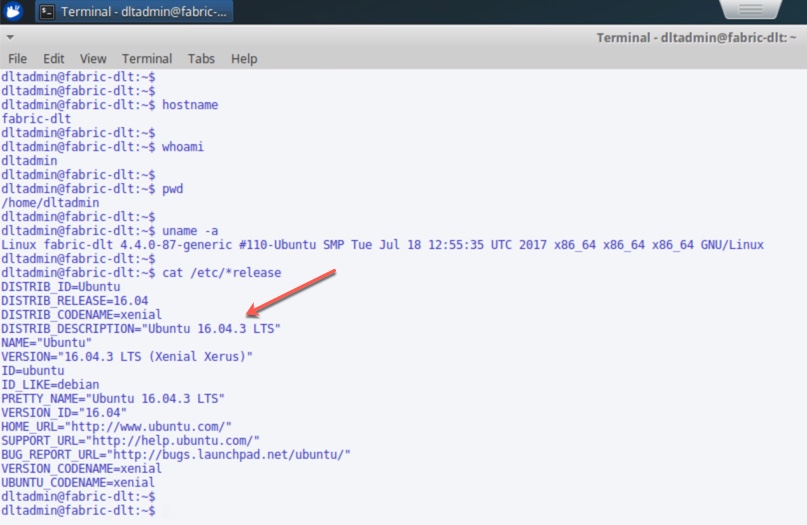Image resolution: width=807 pixels, height=525 pixels.
Task: Click the 'UBUNTU_CODENAME=xenial' line
Action: [x=78, y=482]
